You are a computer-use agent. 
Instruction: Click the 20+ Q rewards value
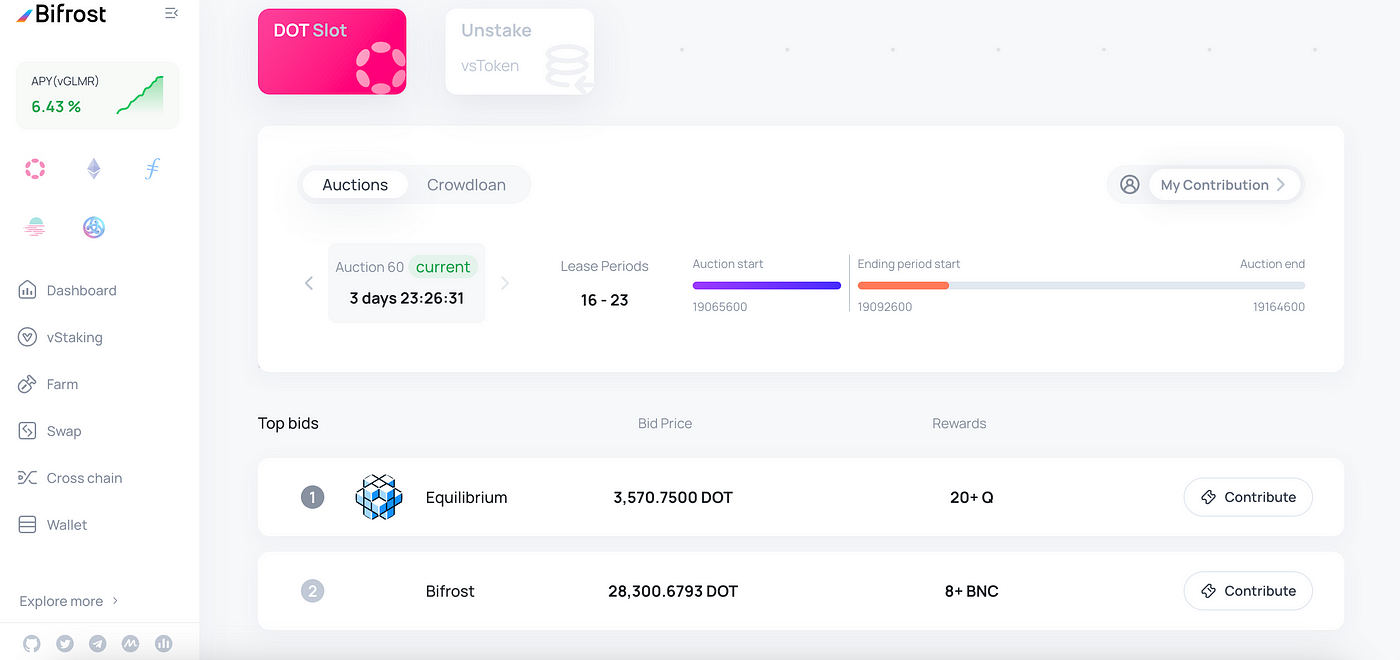tap(972, 497)
